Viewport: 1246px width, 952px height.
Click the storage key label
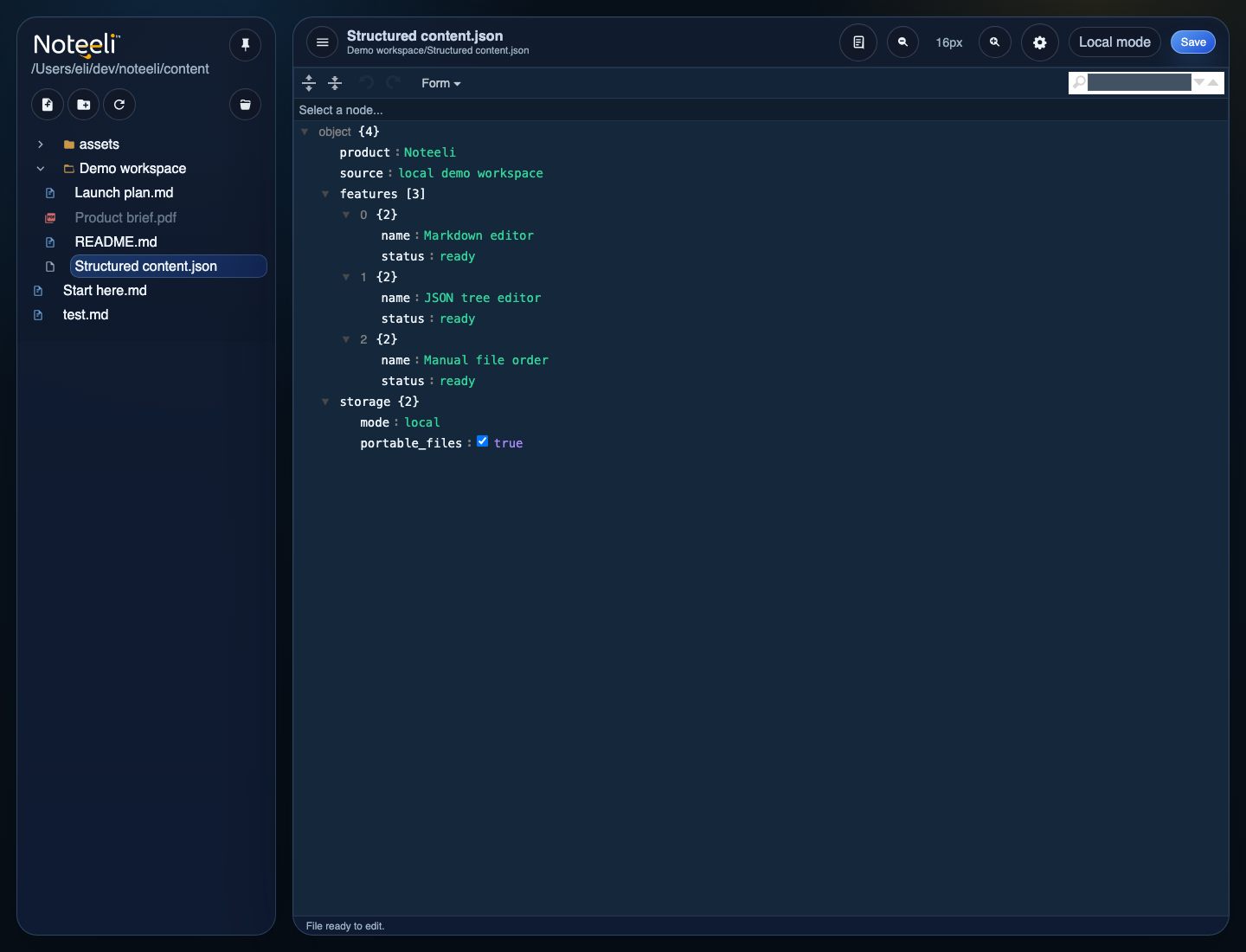coord(365,402)
